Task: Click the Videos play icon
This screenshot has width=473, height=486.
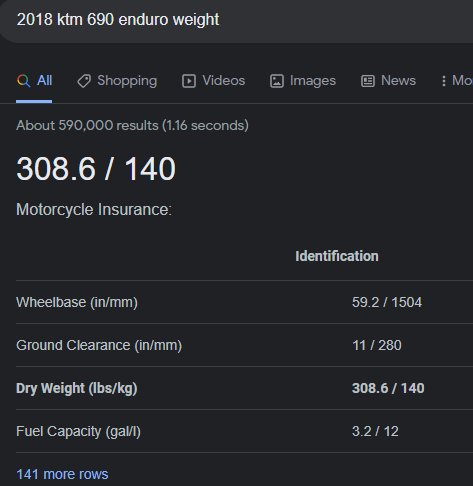Action: (x=189, y=81)
